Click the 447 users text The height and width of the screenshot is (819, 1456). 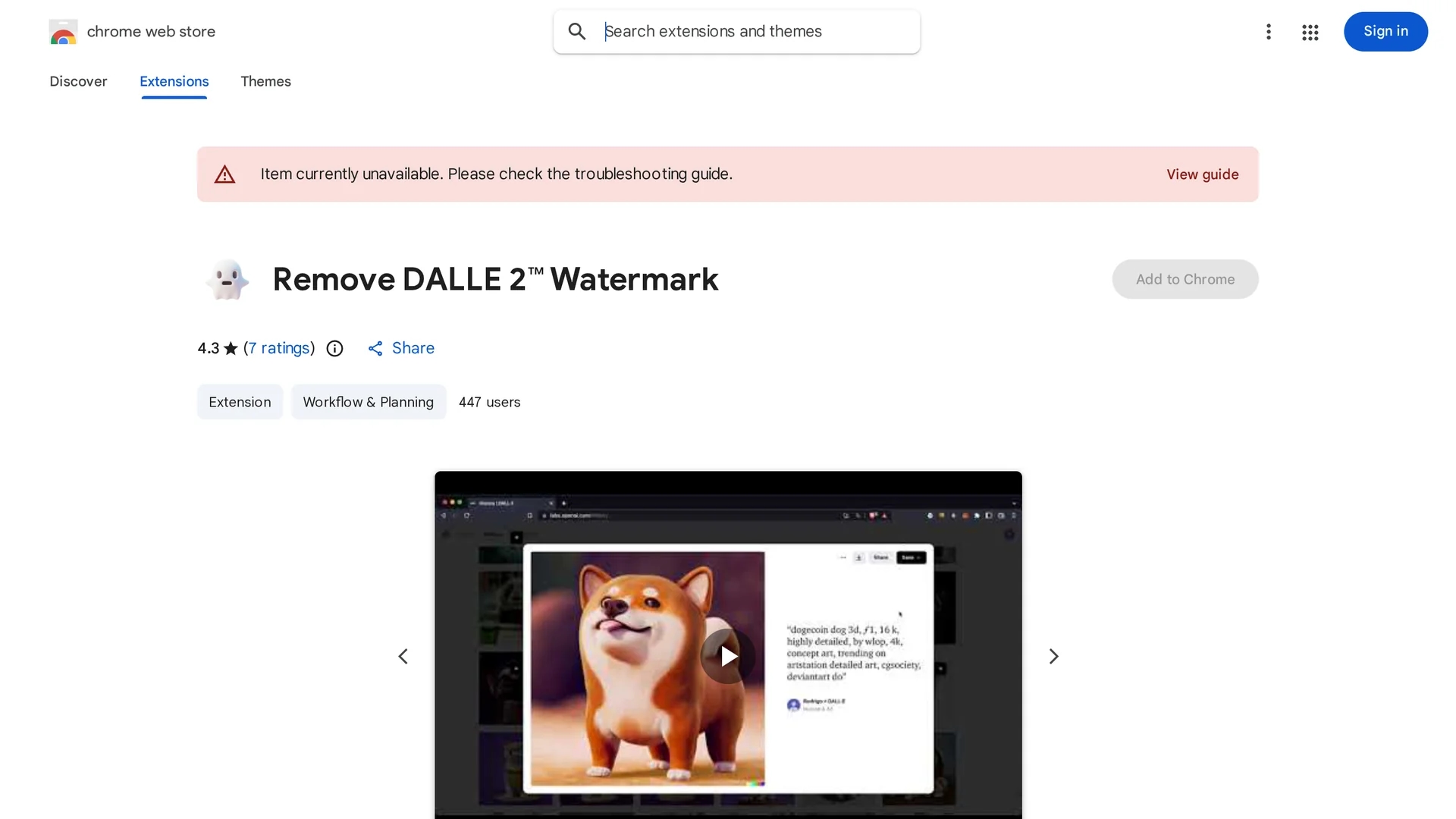pos(489,402)
